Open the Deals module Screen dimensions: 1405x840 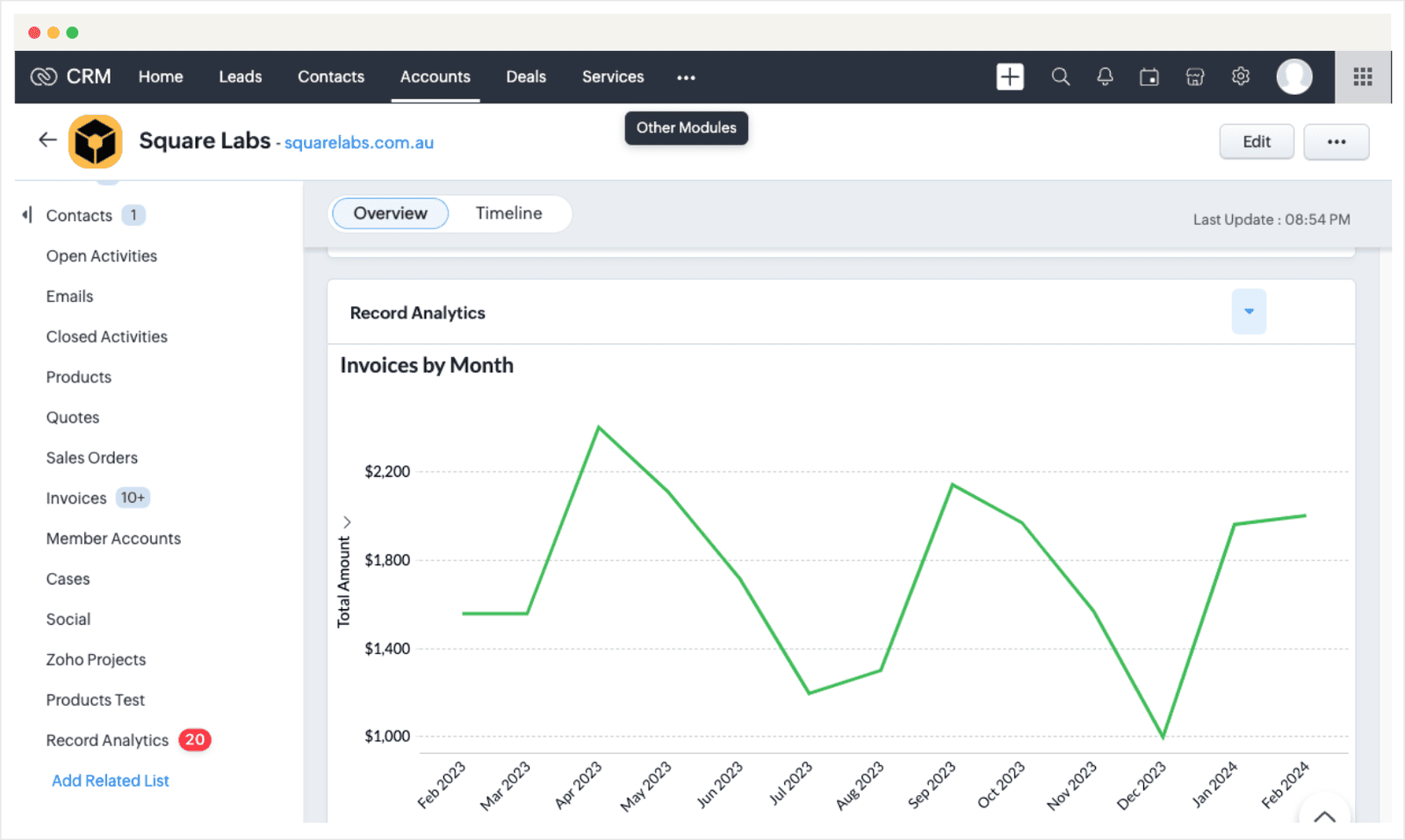tap(526, 77)
